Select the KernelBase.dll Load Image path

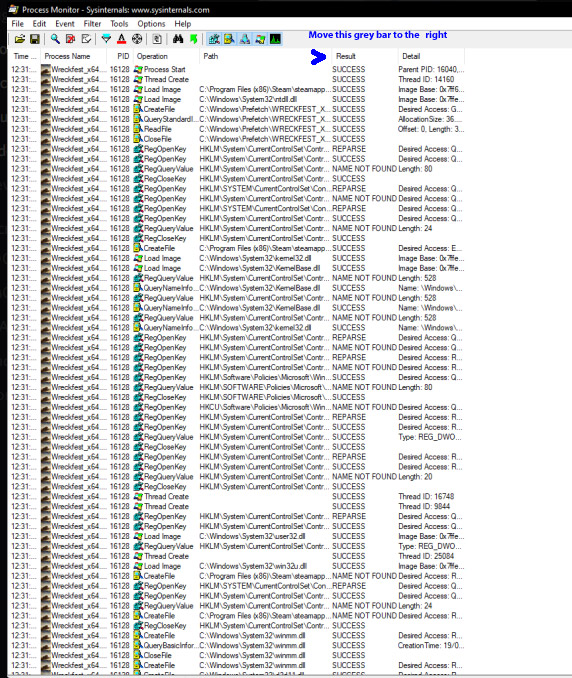259,268
